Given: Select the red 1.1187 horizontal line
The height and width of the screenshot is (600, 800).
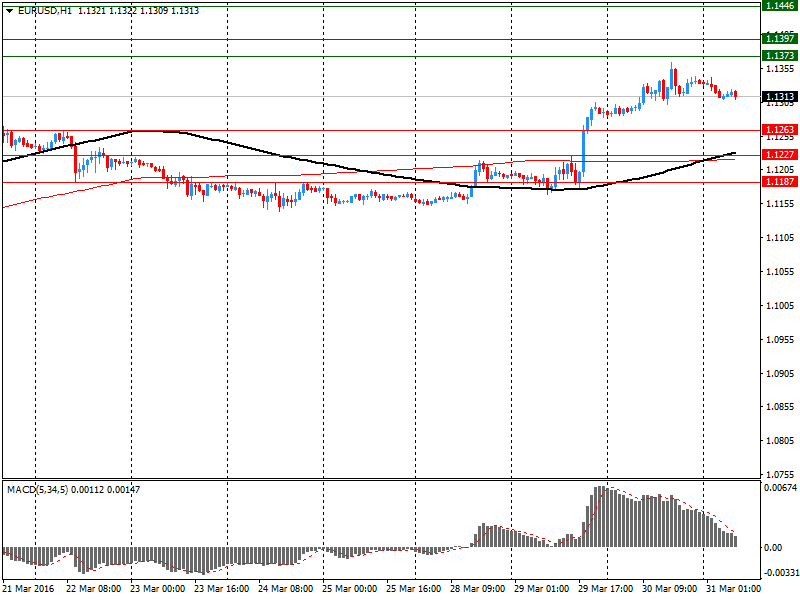Looking at the screenshot, I should 381,182.
